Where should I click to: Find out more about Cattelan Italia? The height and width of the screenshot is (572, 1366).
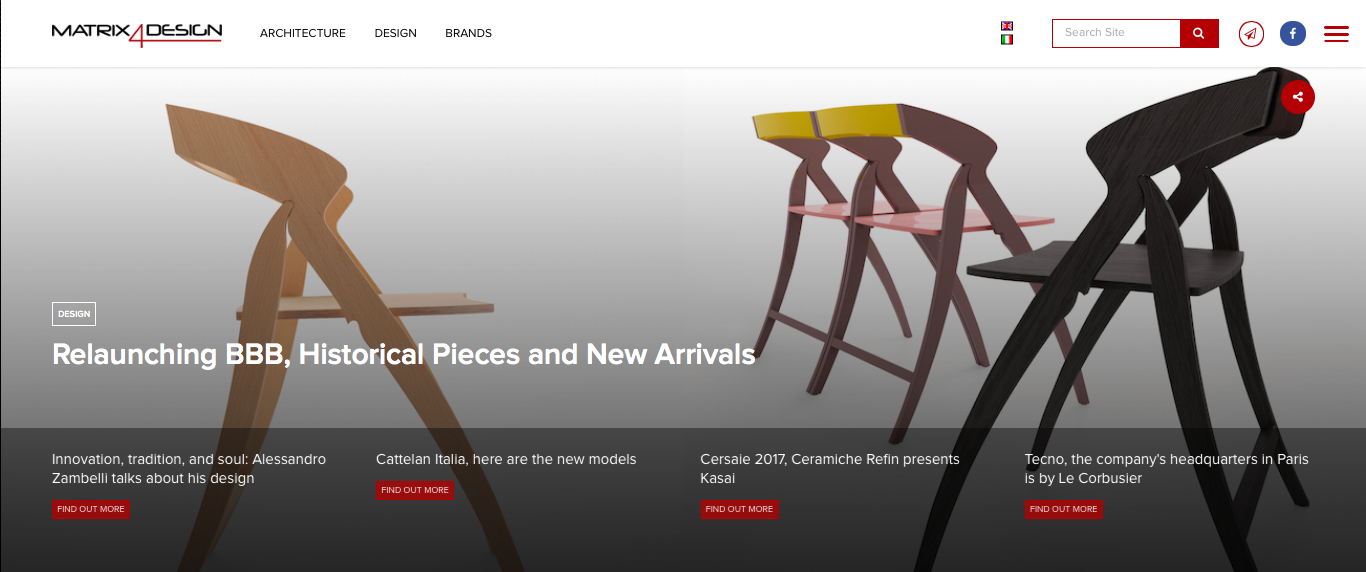[x=415, y=490]
